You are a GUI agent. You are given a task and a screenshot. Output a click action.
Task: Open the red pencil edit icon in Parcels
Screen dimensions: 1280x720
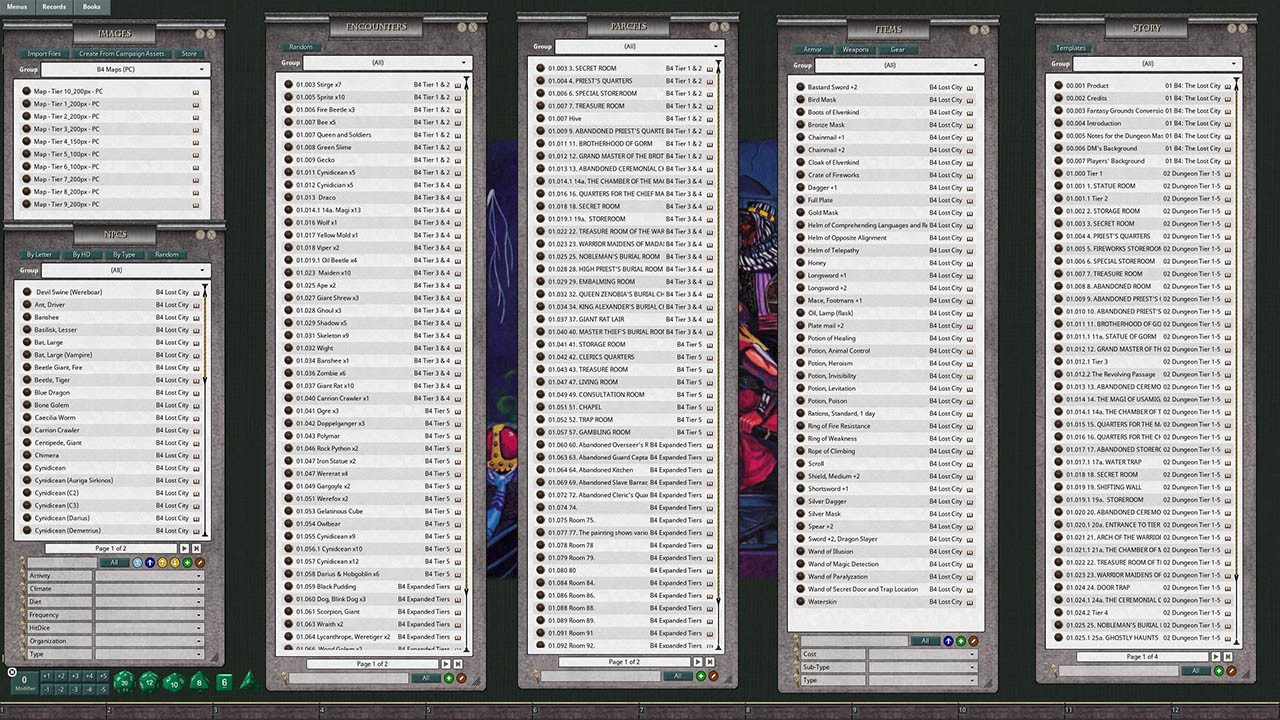coord(713,675)
